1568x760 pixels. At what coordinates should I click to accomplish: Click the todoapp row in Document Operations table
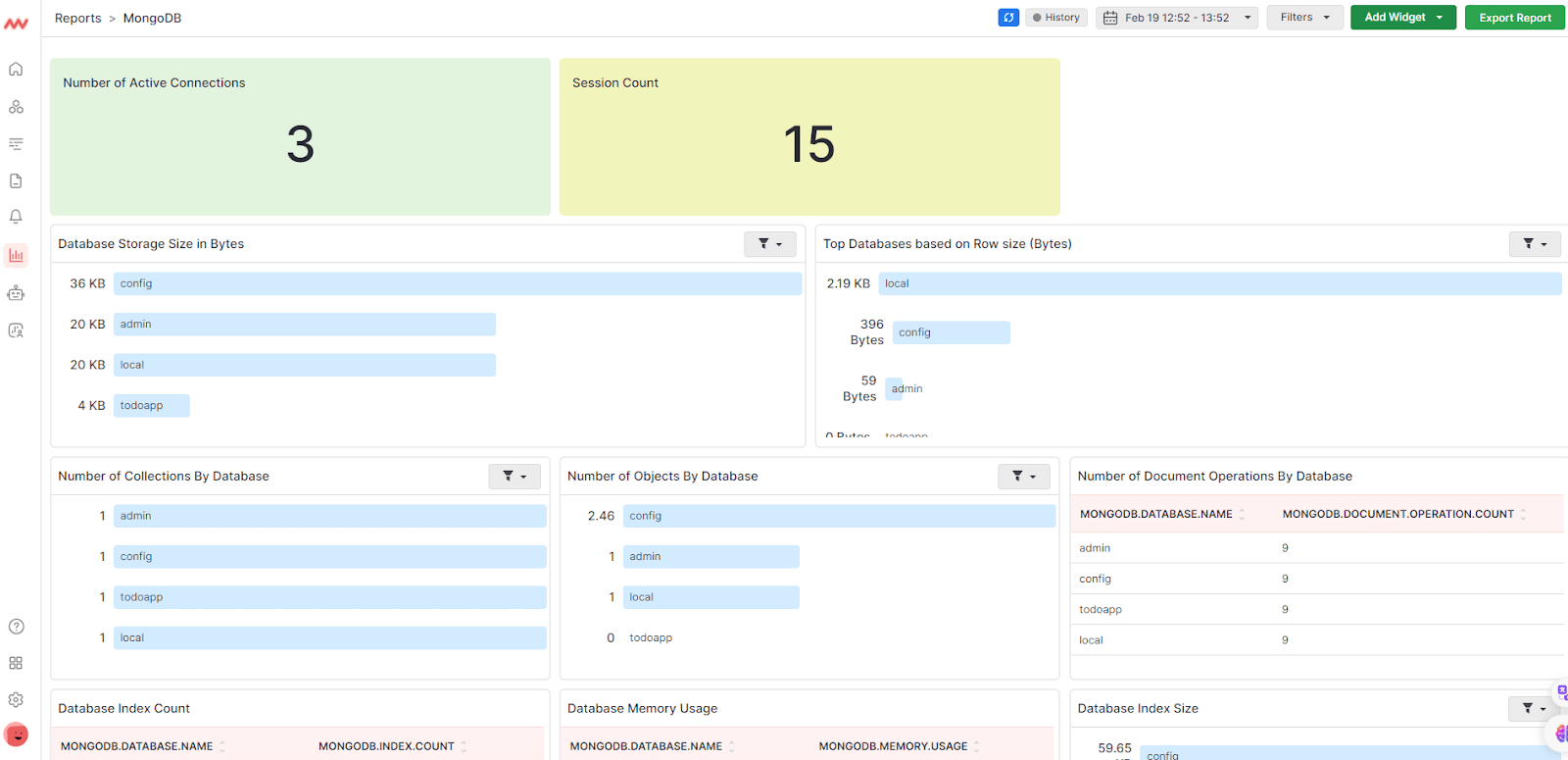tap(1317, 609)
